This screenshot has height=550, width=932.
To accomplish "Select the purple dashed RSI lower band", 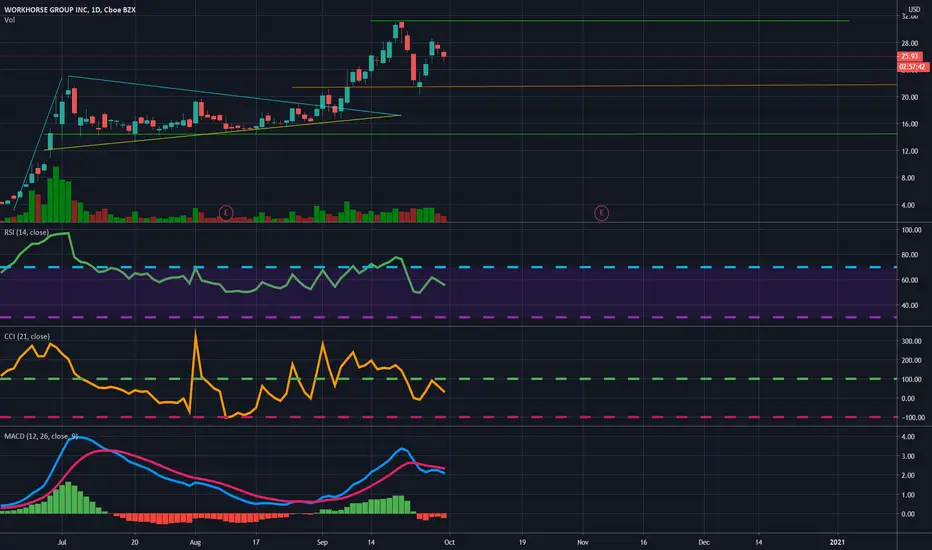I will click(x=448, y=317).
